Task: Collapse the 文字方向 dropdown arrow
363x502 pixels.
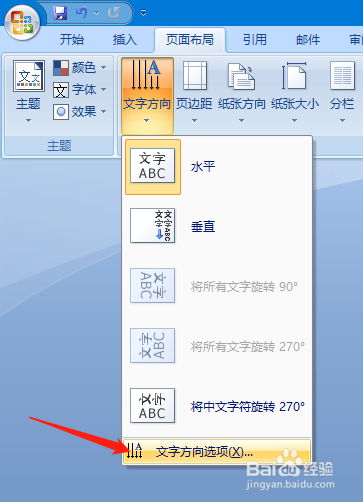Action: [x=147, y=120]
